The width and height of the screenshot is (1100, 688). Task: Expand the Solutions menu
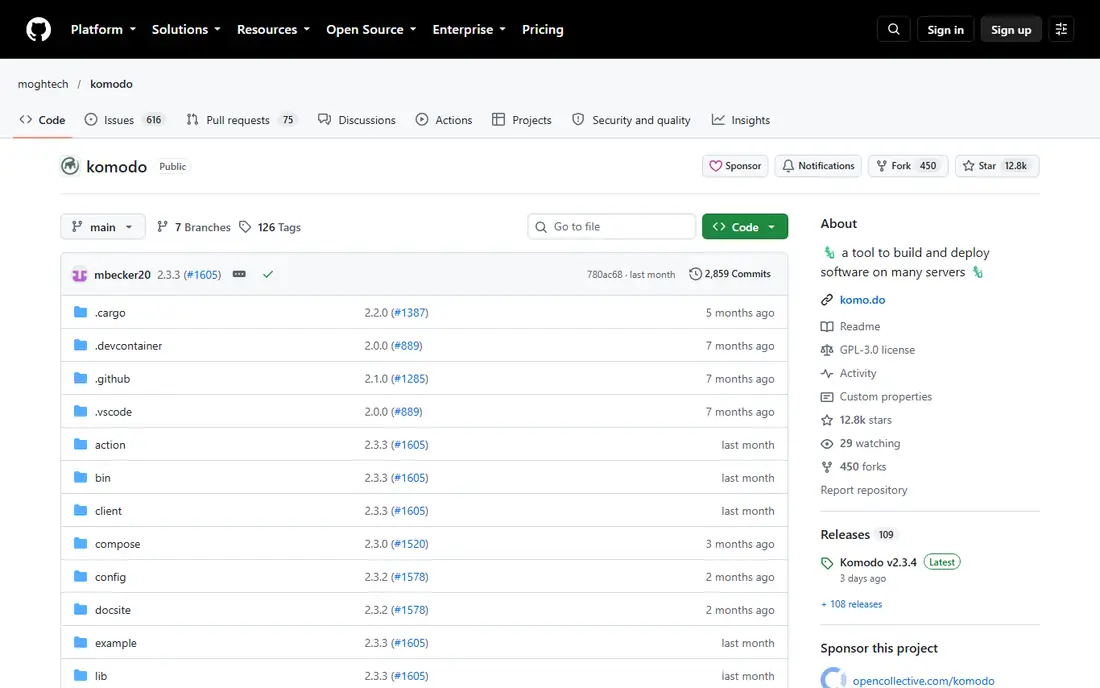(186, 29)
